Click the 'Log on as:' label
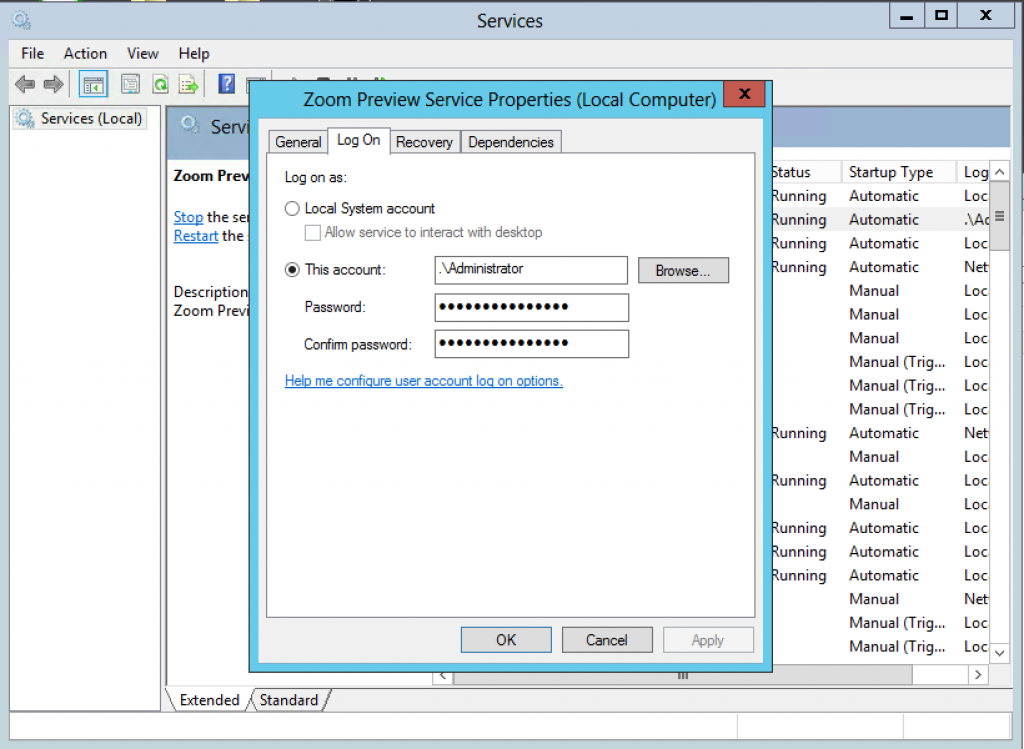The height and width of the screenshot is (749, 1024). (x=316, y=178)
